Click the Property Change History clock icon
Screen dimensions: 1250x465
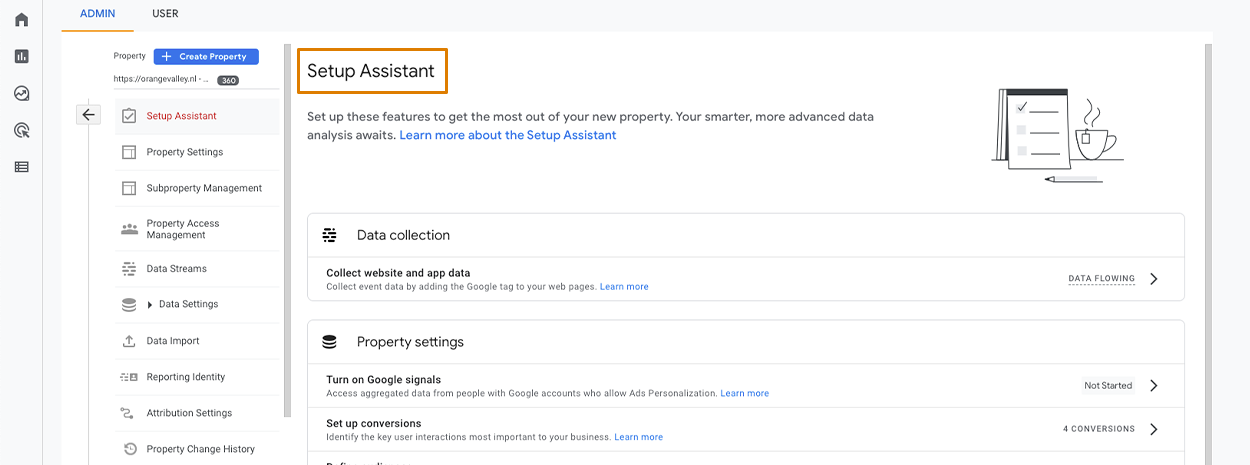click(x=129, y=449)
